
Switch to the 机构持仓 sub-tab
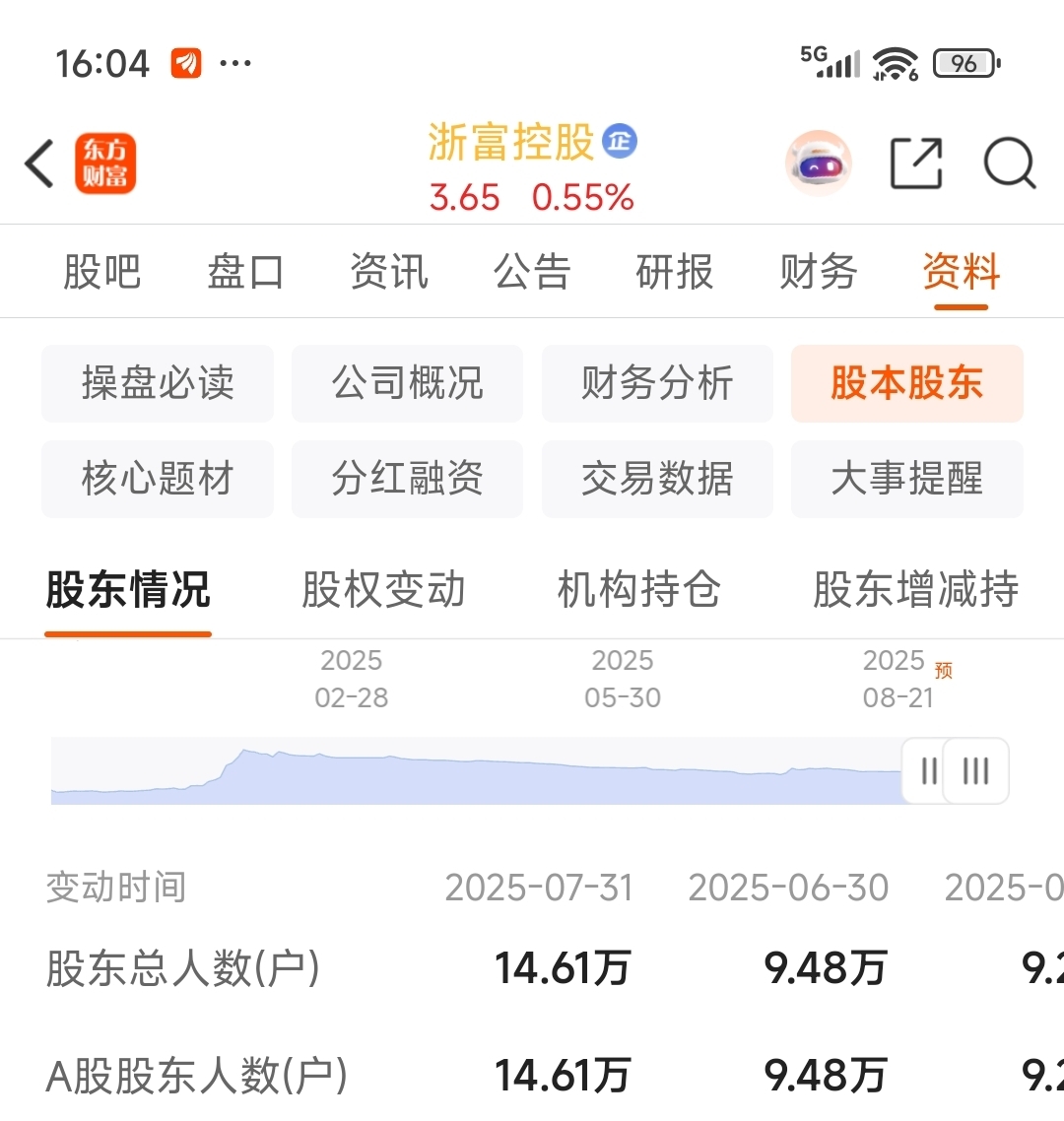[x=638, y=590]
